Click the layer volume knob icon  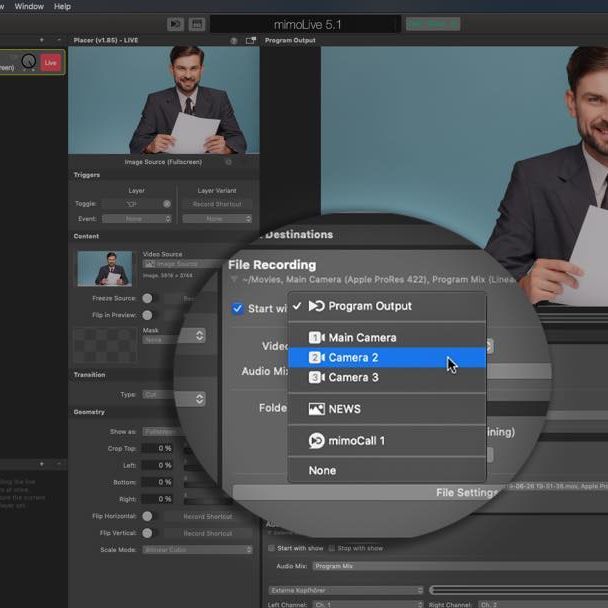28,63
